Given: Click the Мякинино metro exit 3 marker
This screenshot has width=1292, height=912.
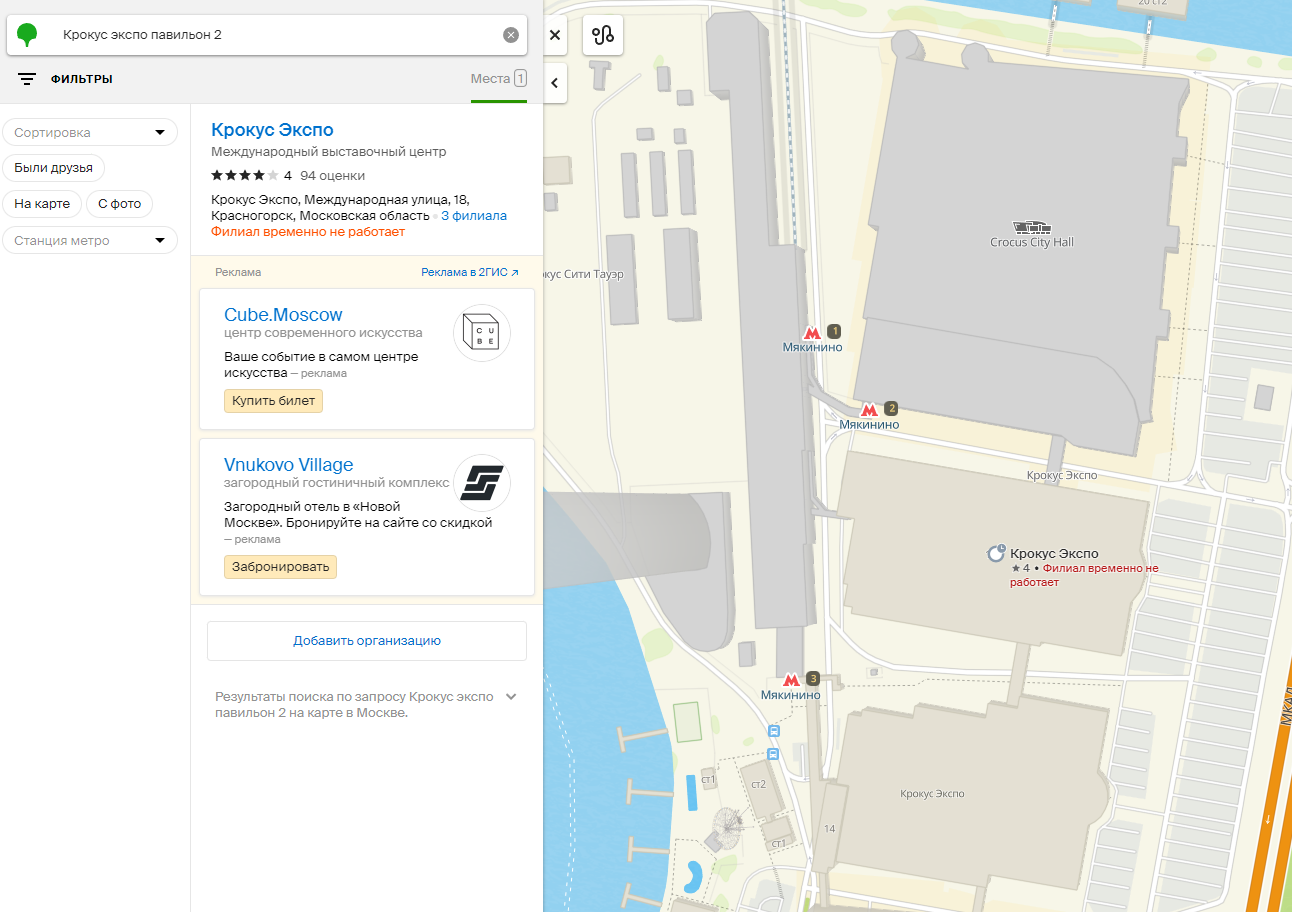Looking at the screenshot, I should click(x=791, y=679).
